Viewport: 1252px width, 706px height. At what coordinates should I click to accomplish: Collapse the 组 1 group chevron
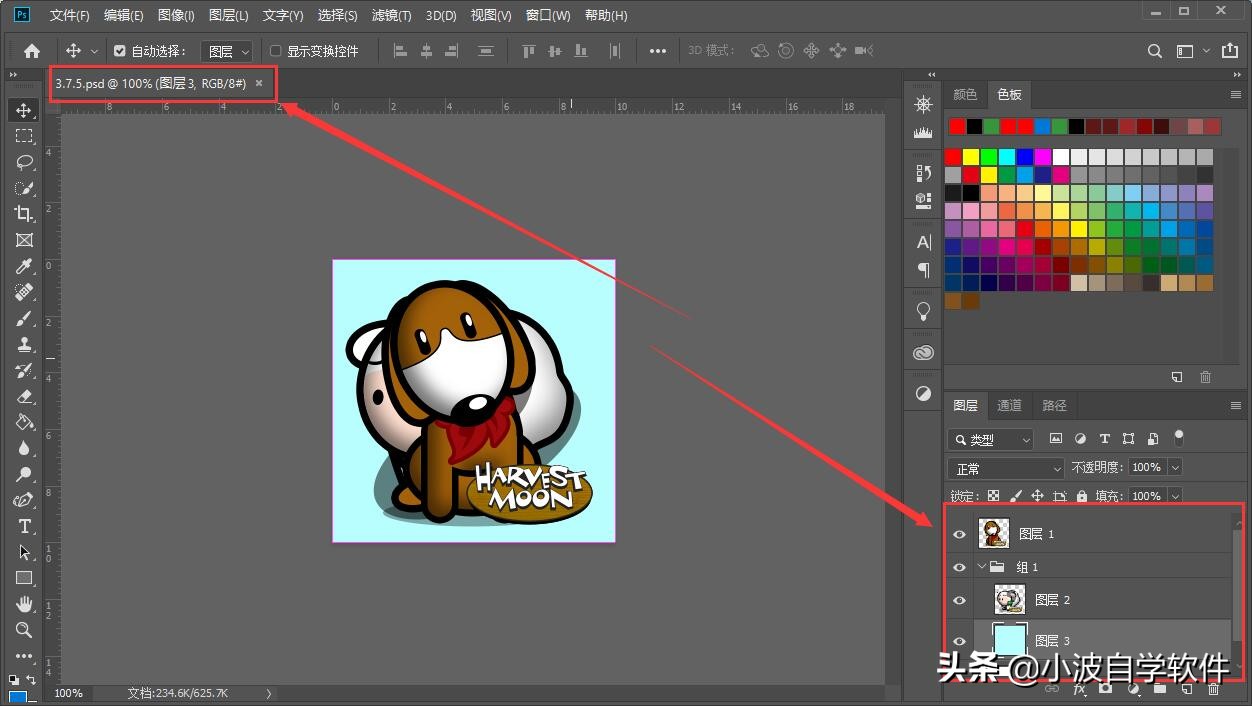tap(982, 567)
